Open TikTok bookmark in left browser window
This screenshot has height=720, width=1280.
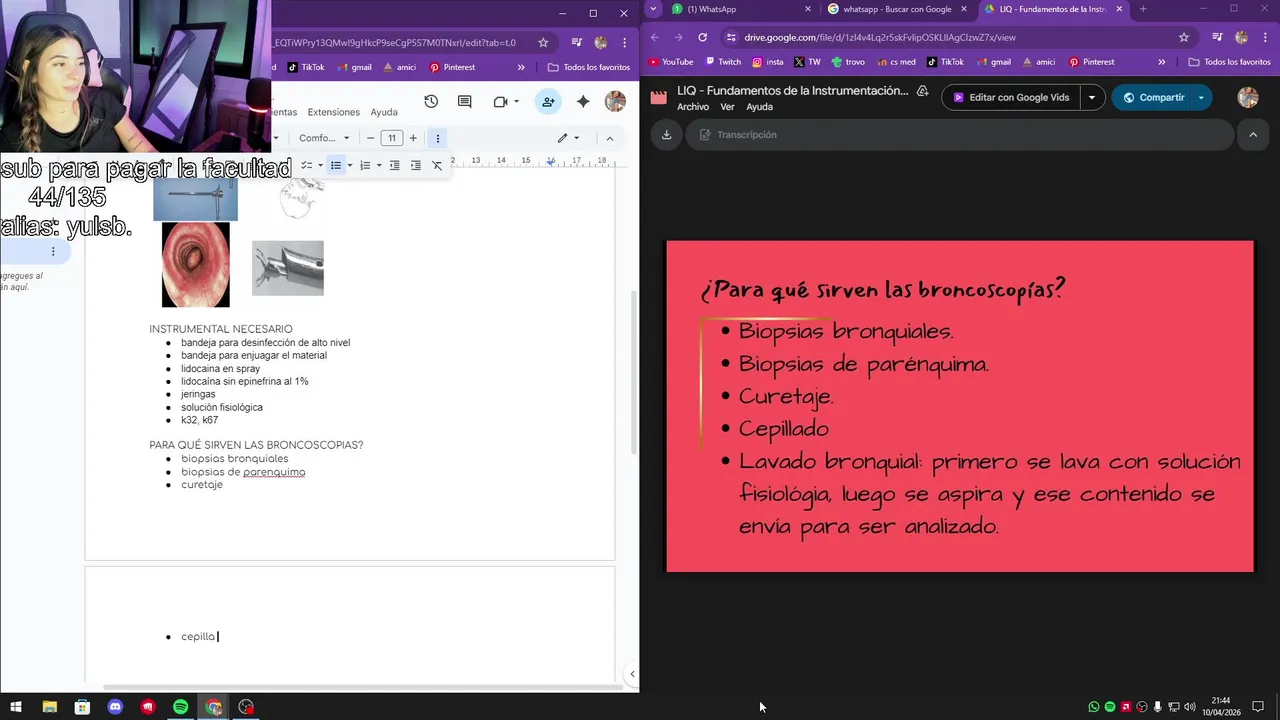(x=306, y=67)
